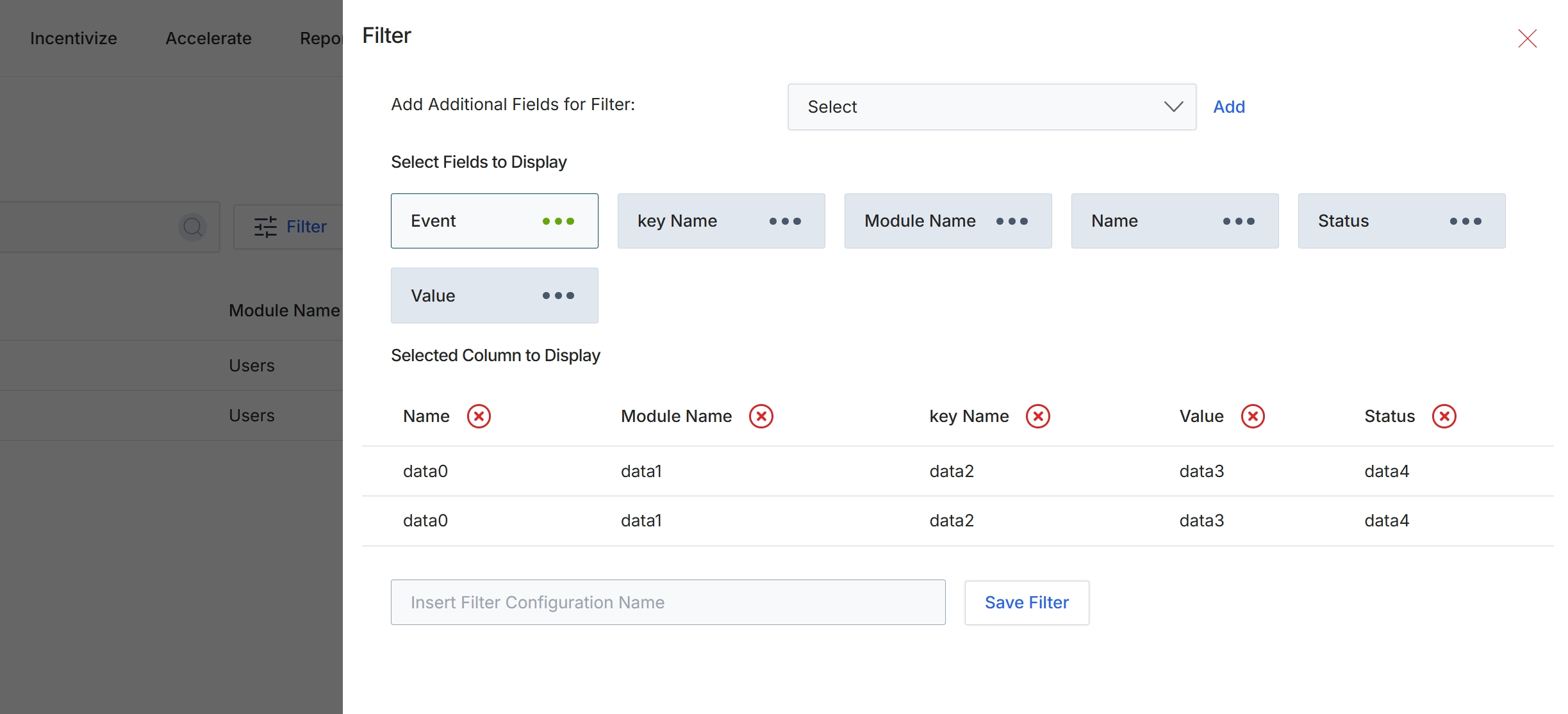Click data0 in the first preview row
Screen dimensions: 1568x714
tap(425, 471)
